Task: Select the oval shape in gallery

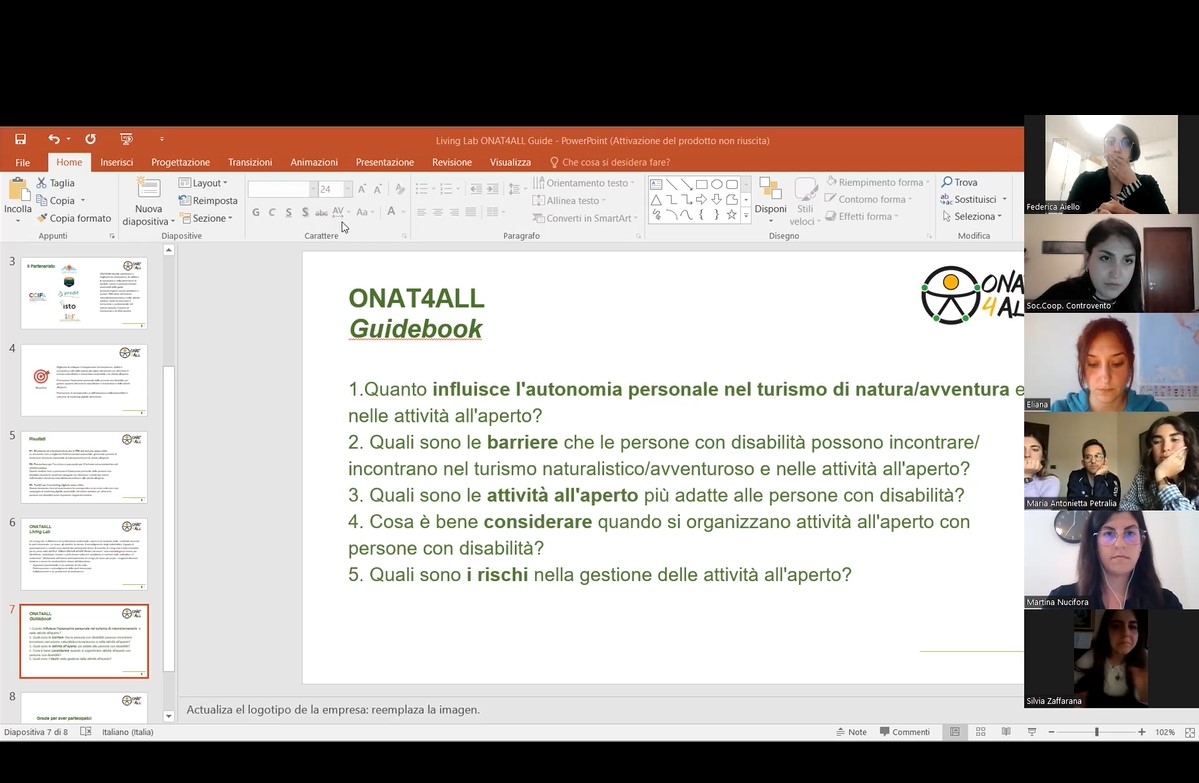Action: [716, 184]
